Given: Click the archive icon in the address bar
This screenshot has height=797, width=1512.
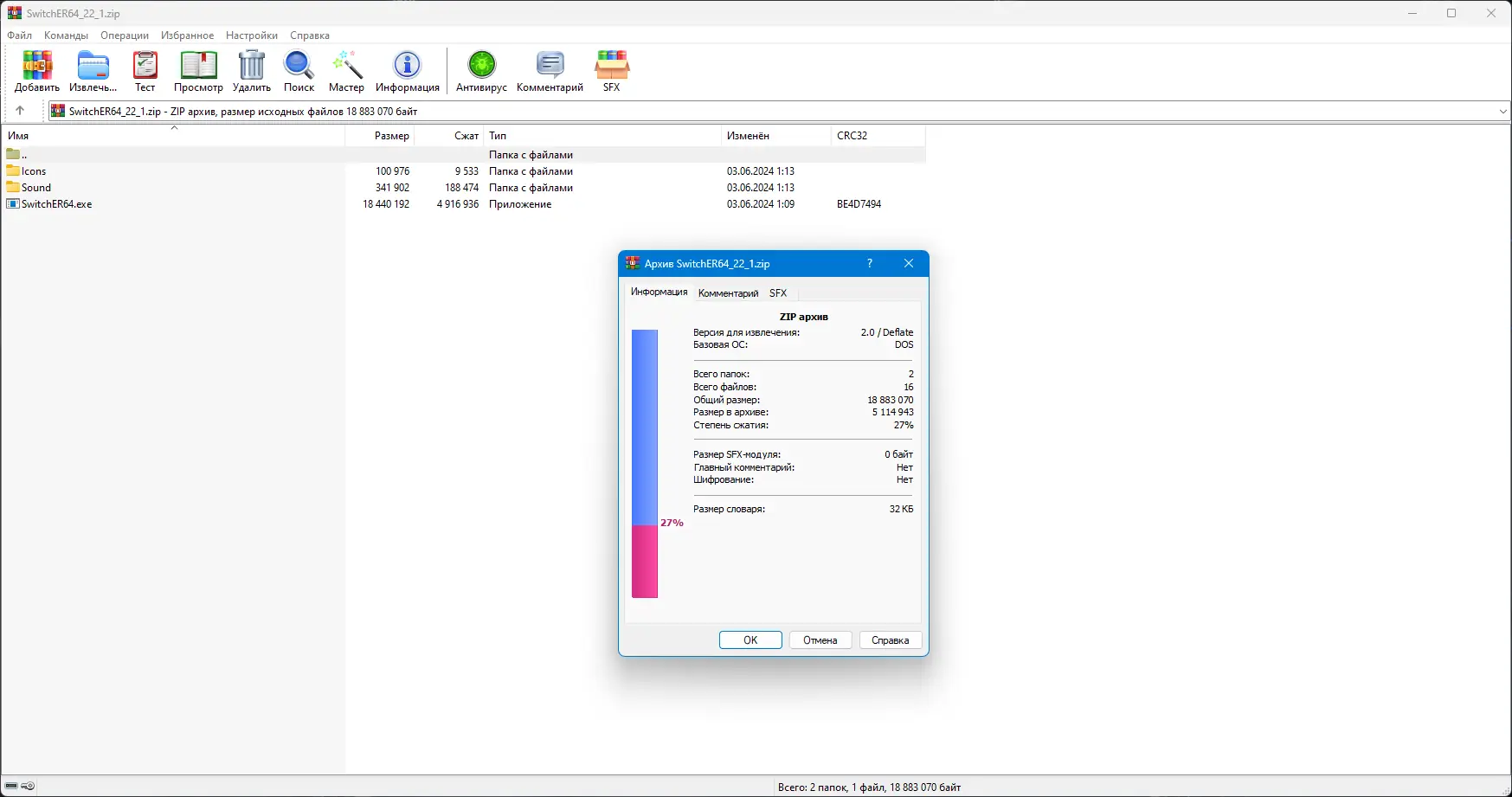Looking at the screenshot, I should pyautogui.click(x=58, y=111).
